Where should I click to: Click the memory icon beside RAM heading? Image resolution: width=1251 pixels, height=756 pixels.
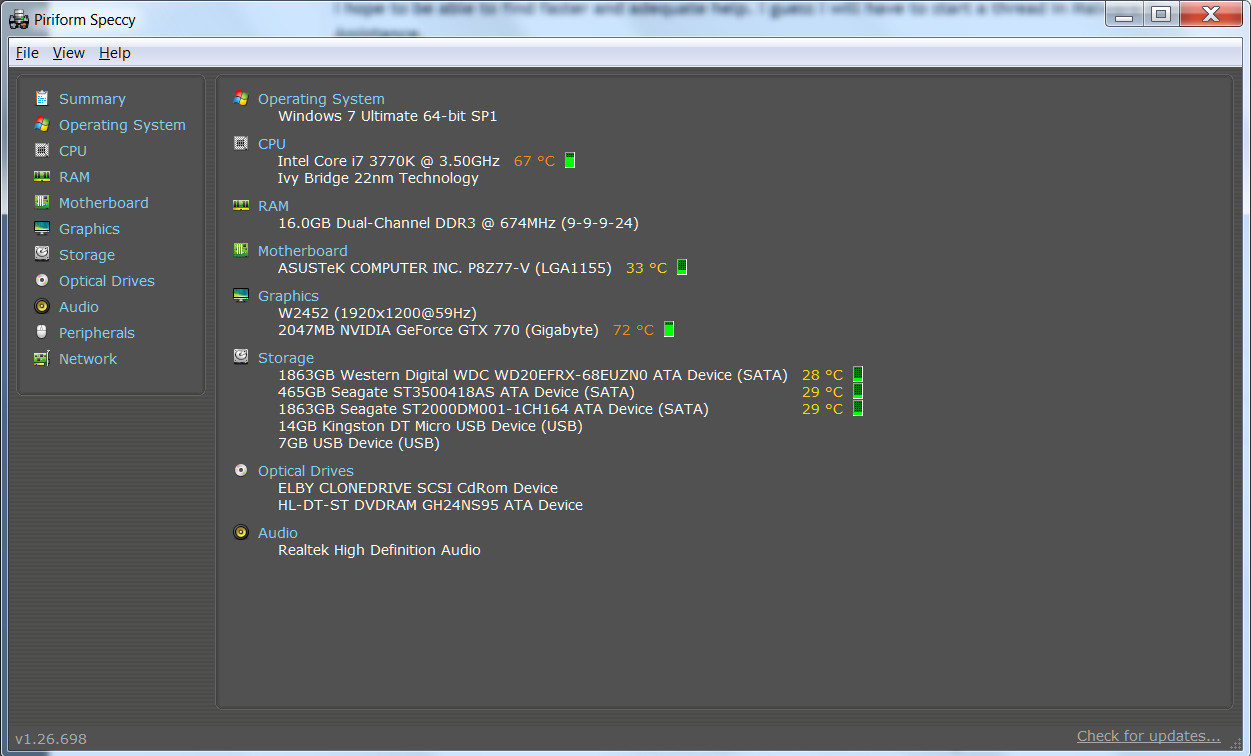(x=241, y=205)
